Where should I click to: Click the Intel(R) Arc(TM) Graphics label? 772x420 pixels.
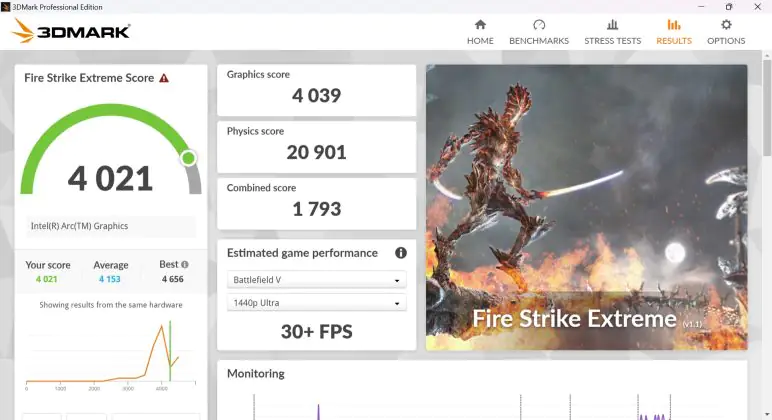79,226
